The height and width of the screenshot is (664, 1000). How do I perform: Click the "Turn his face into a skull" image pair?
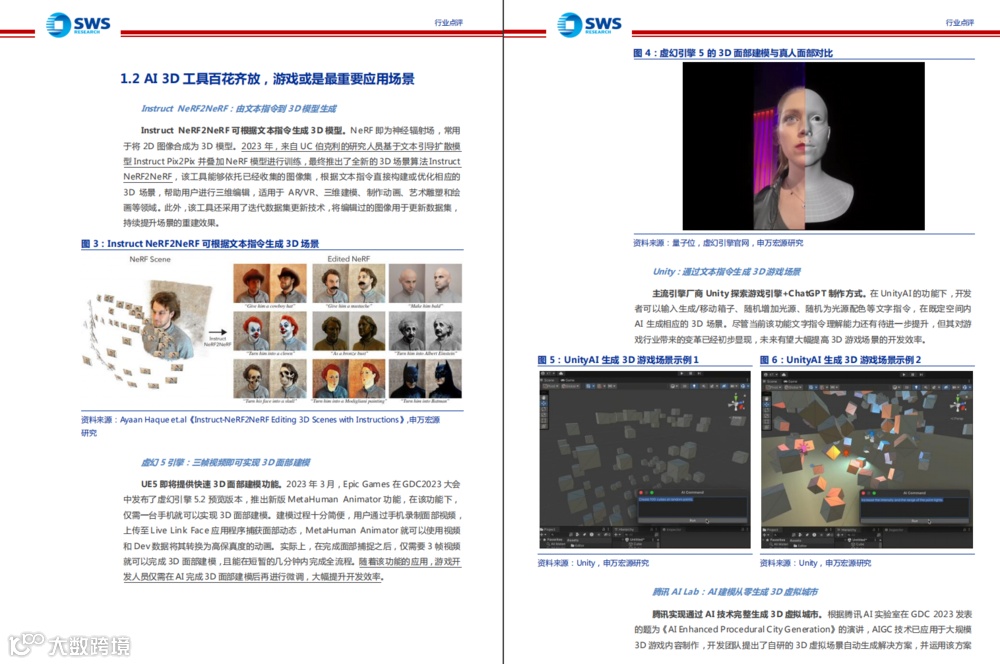click(x=270, y=378)
